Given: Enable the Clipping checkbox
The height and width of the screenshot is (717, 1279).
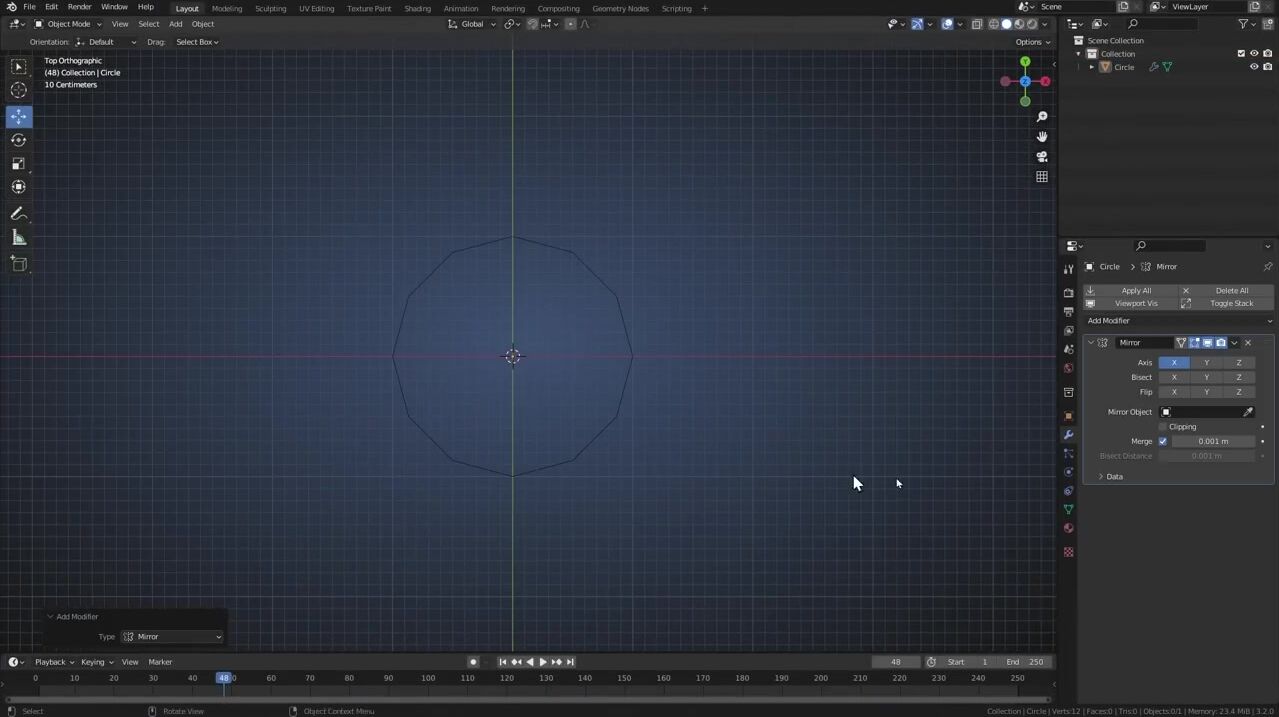Looking at the screenshot, I should click(1162, 427).
